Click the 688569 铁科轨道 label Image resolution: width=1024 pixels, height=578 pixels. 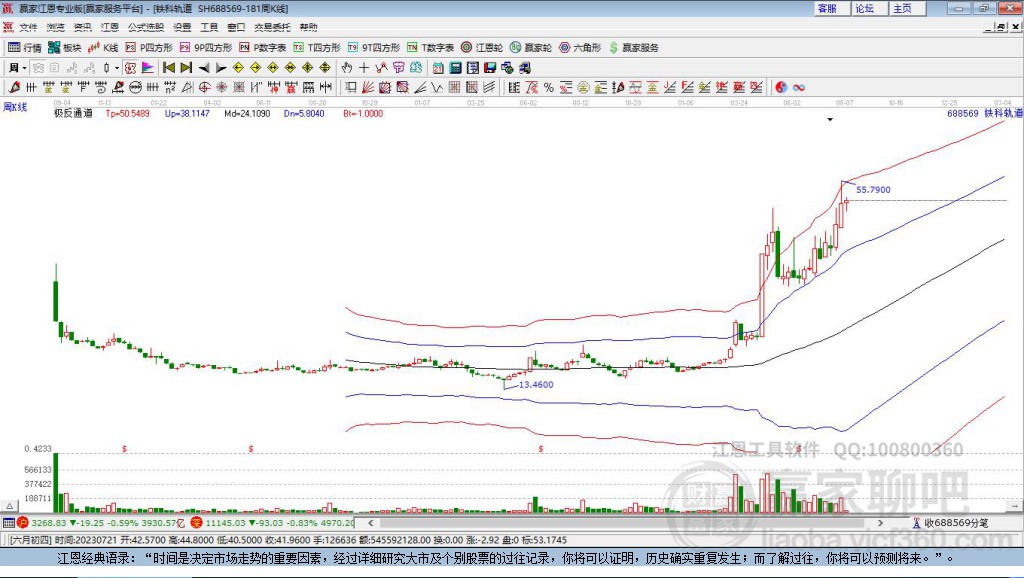[x=985, y=114]
